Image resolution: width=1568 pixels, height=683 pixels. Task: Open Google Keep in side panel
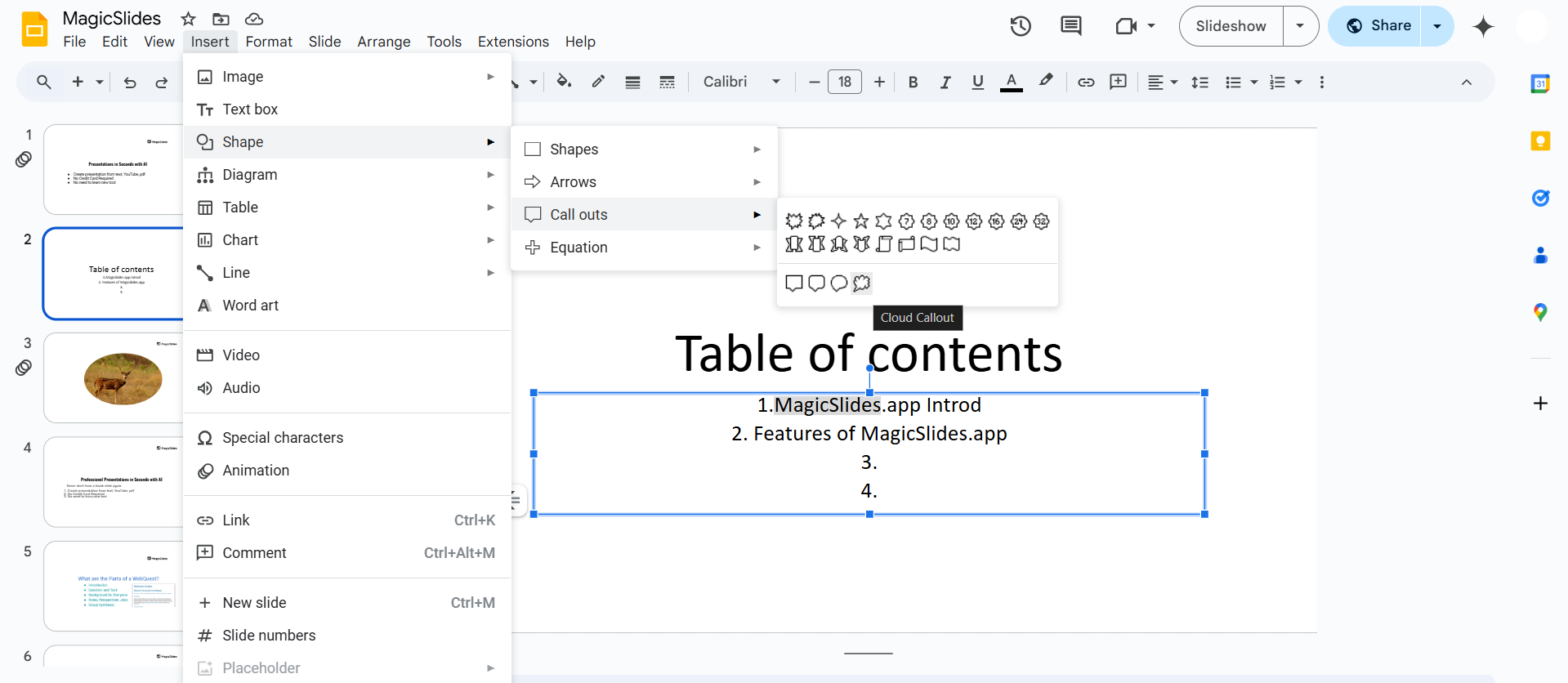(x=1540, y=141)
